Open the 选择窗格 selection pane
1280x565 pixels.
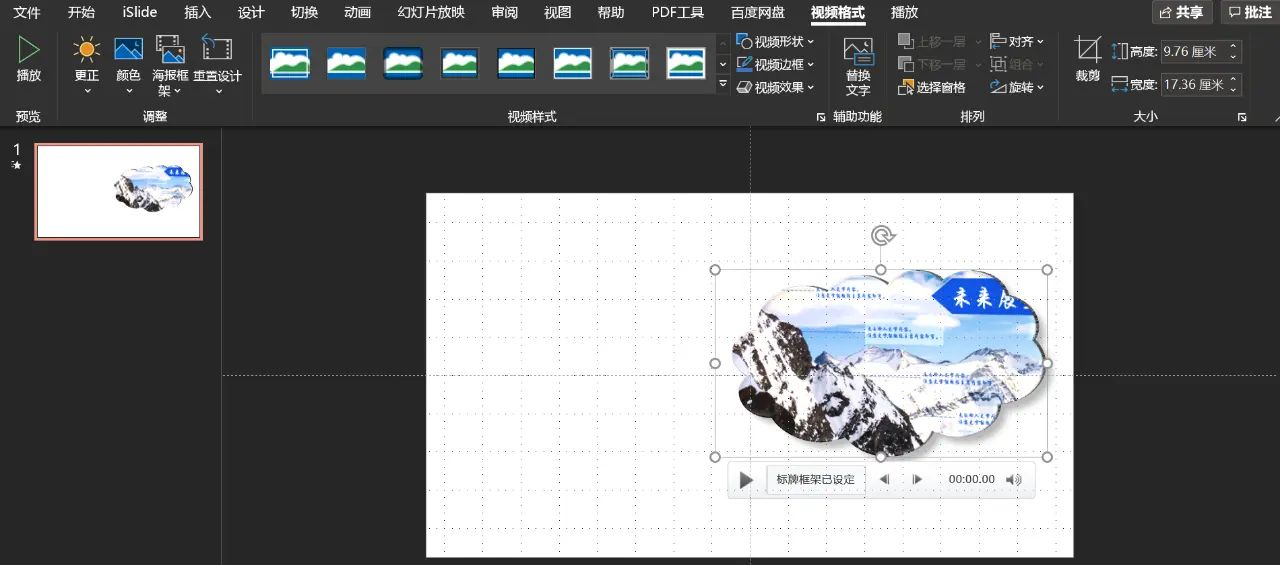pos(933,88)
